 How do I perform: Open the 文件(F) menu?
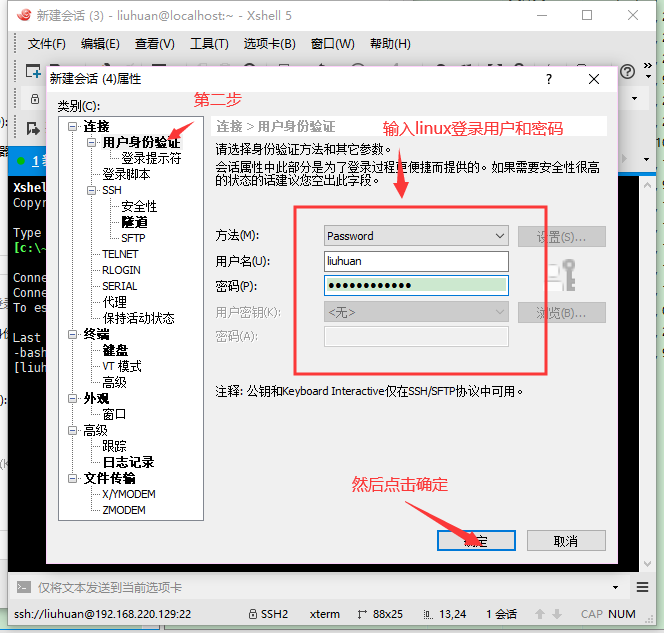pyautogui.click(x=47, y=44)
